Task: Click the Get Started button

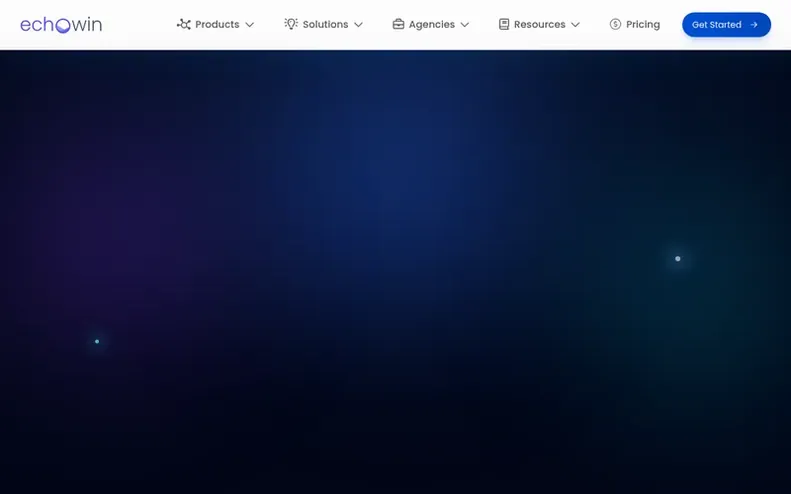Action: tap(726, 25)
